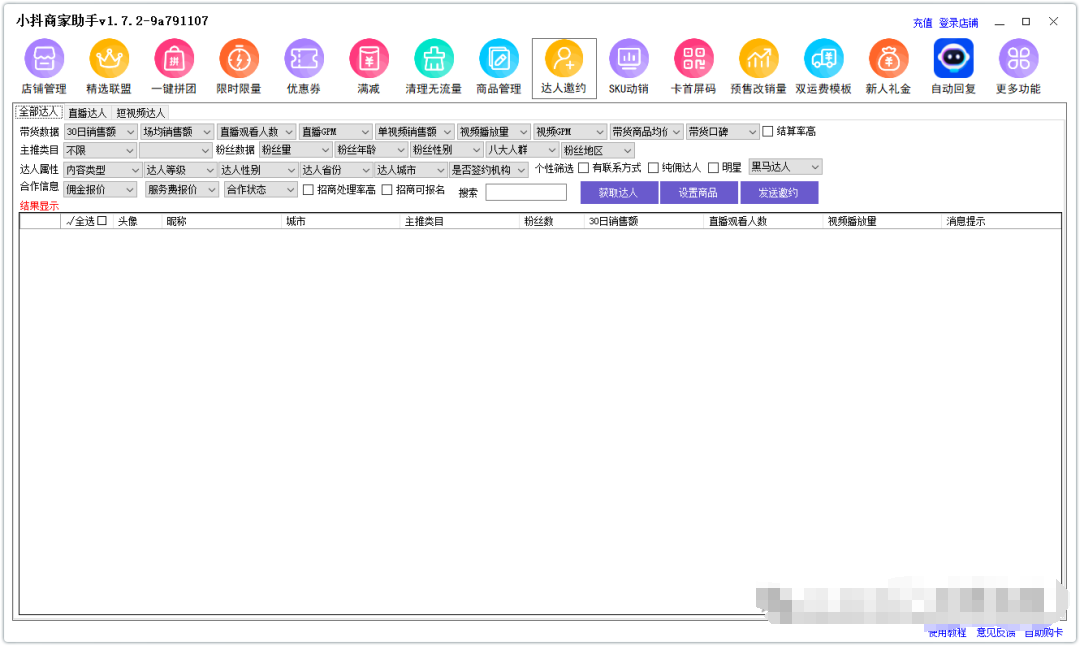Open the 达人省份 dropdown
Image resolution: width=1080 pixels, height=646 pixels.
click(x=336, y=169)
